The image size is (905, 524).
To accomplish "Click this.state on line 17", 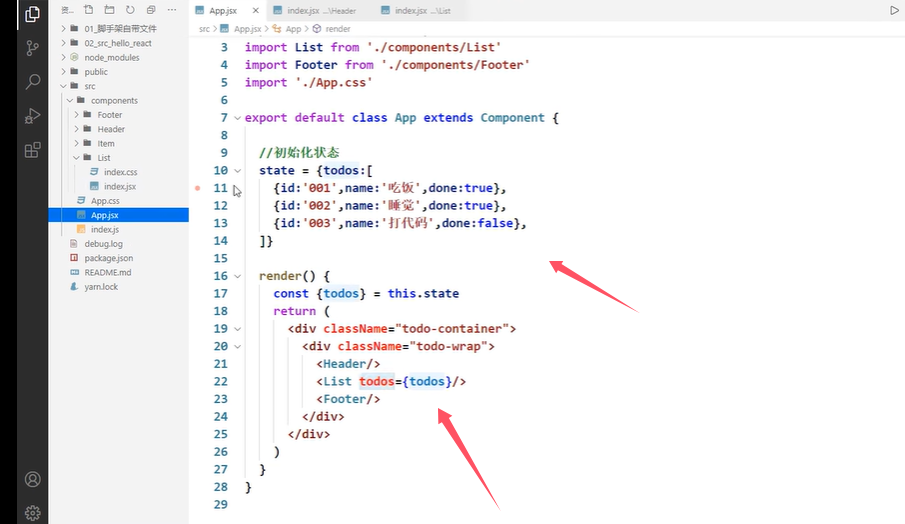I will (423, 294).
